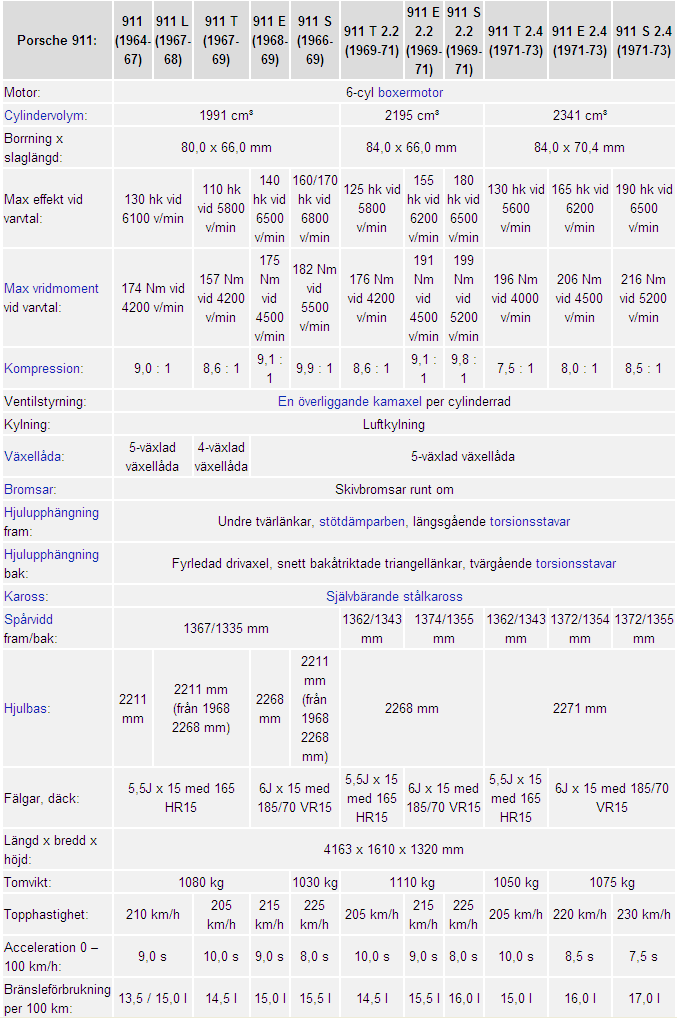Screen dimensions: 677x1018
Task: Open Hjulupphängning link in the fram row
Action: pos(51,513)
